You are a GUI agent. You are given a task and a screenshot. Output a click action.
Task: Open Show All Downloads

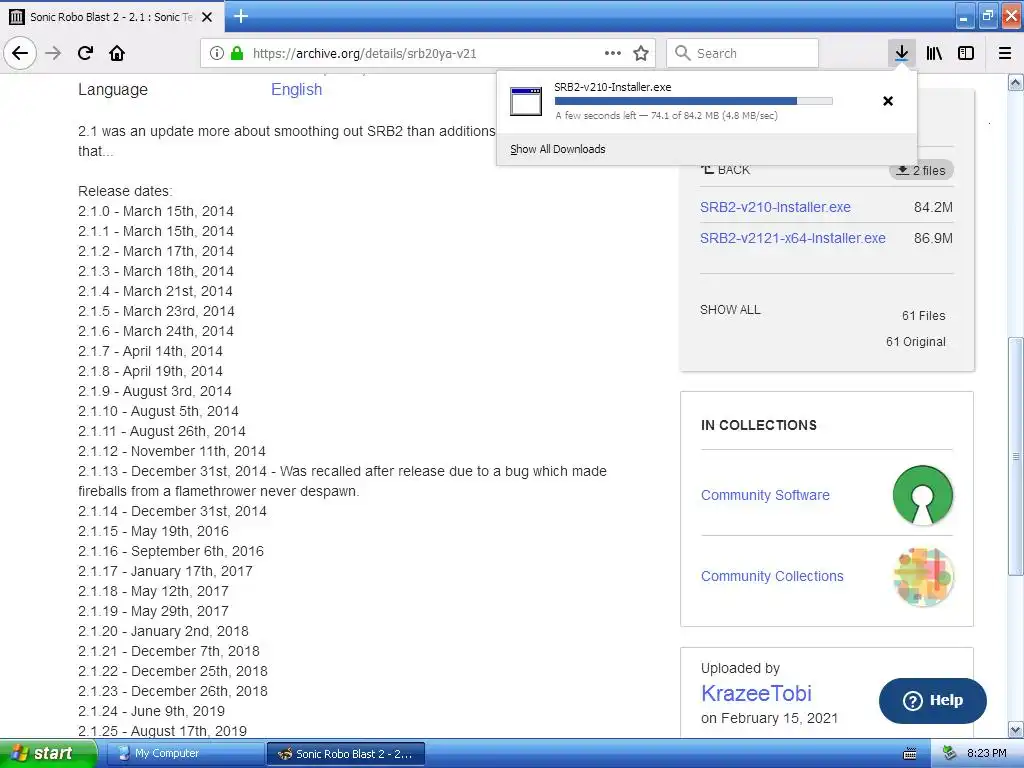tap(558, 149)
